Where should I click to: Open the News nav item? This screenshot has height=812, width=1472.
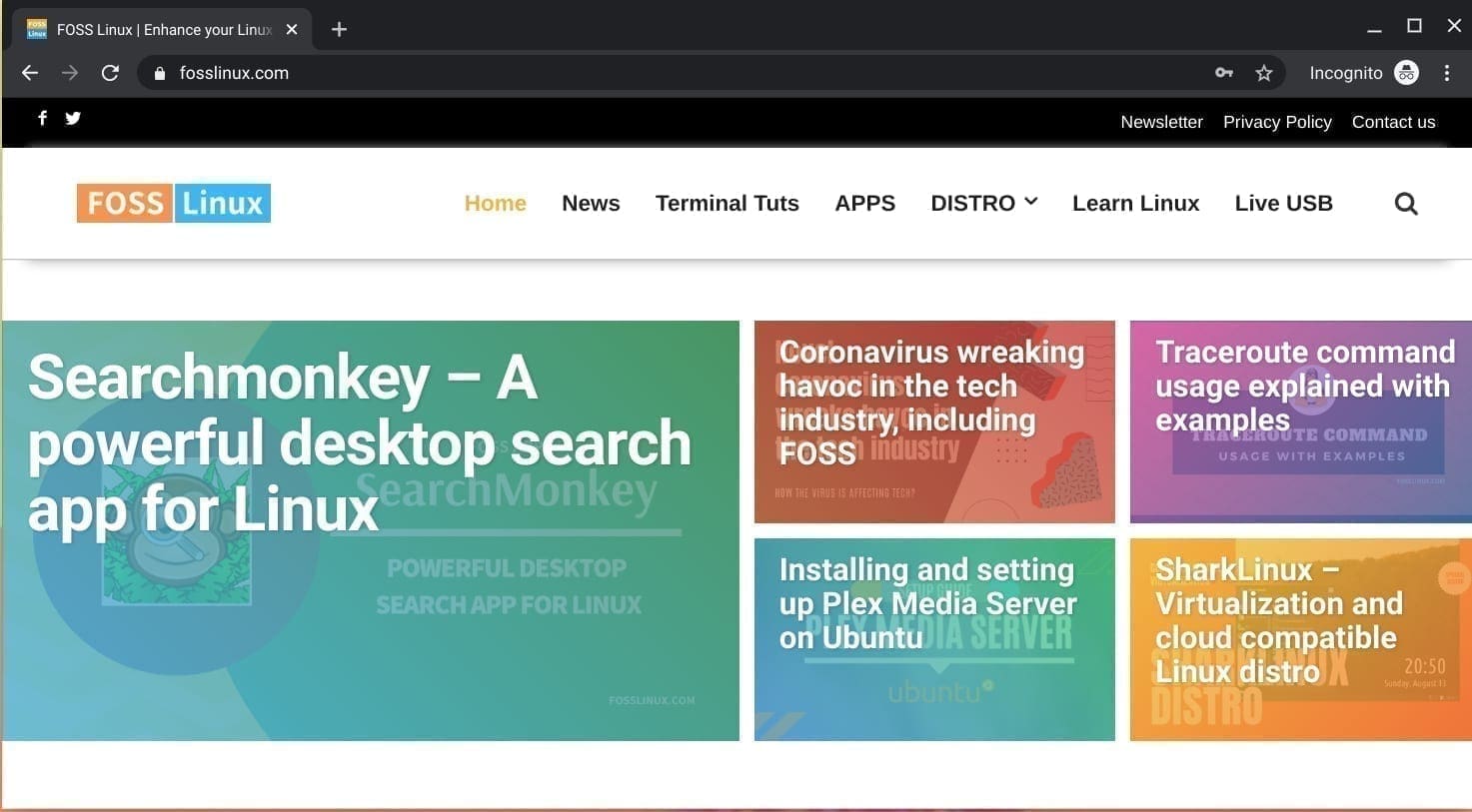pyautogui.click(x=591, y=203)
